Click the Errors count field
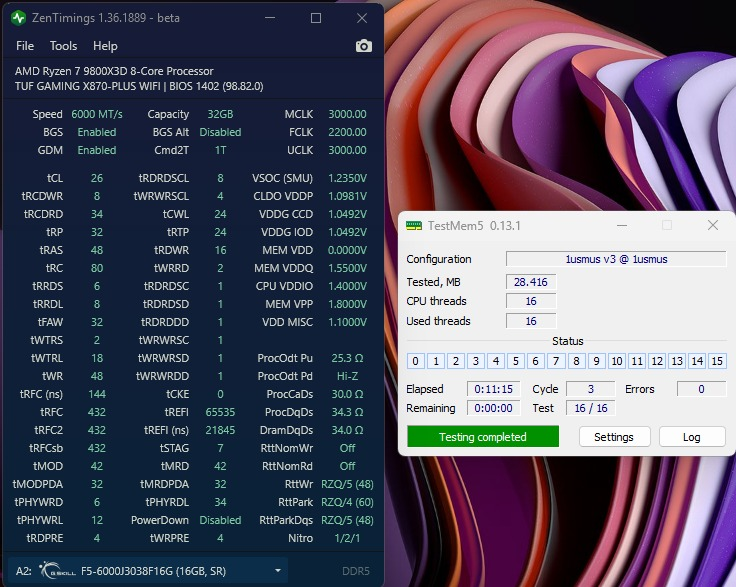The width and height of the screenshot is (736, 587). pos(701,389)
